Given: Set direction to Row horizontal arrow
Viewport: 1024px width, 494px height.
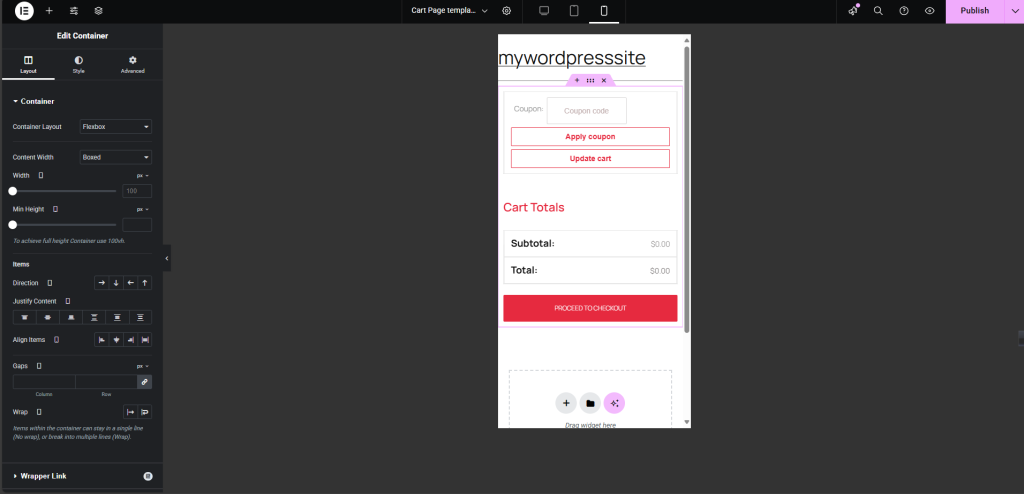Looking at the screenshot, I should coord(101,283).
